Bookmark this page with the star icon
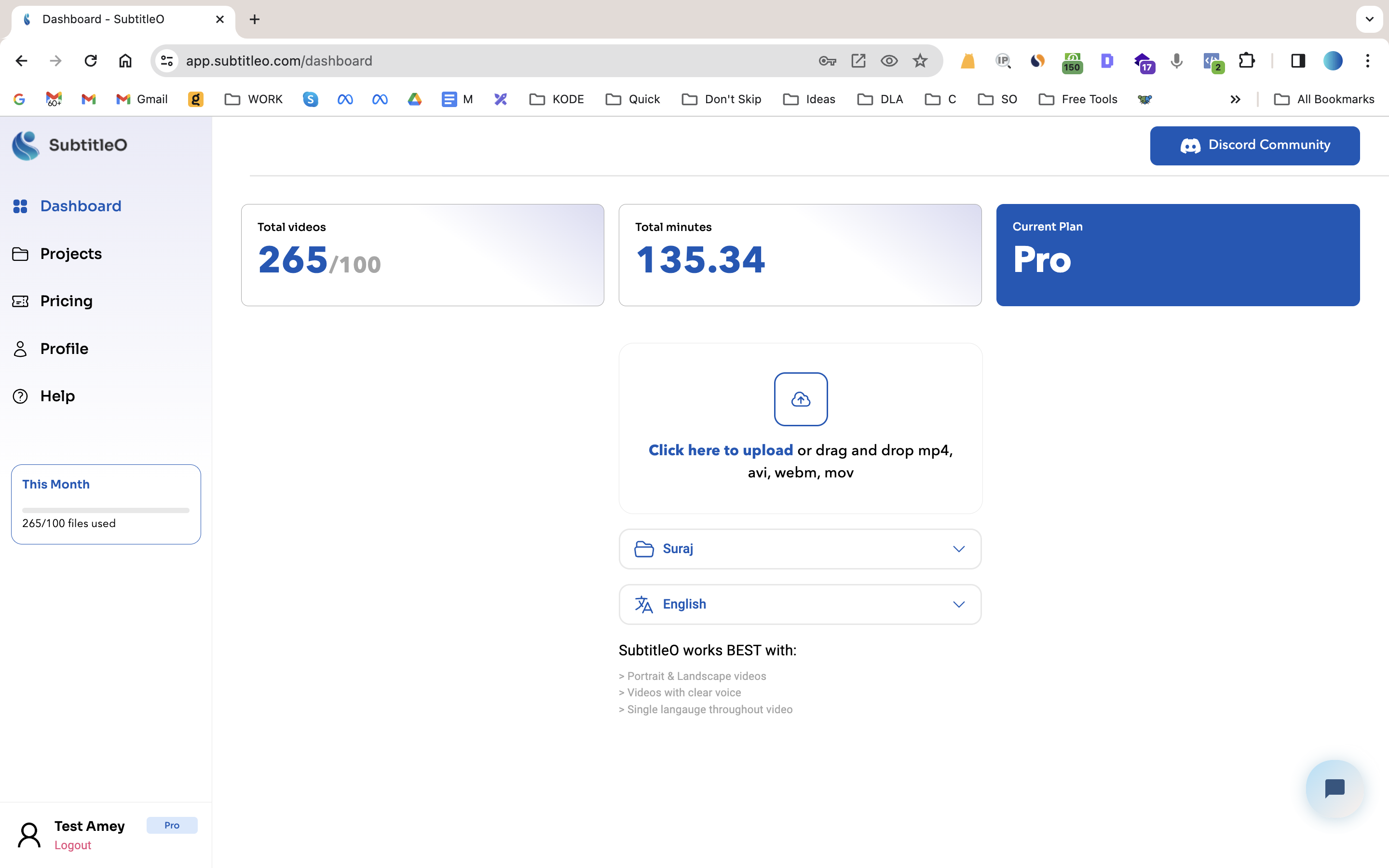This screenshot has height=868, width=1389. click(x=920, y=61)
